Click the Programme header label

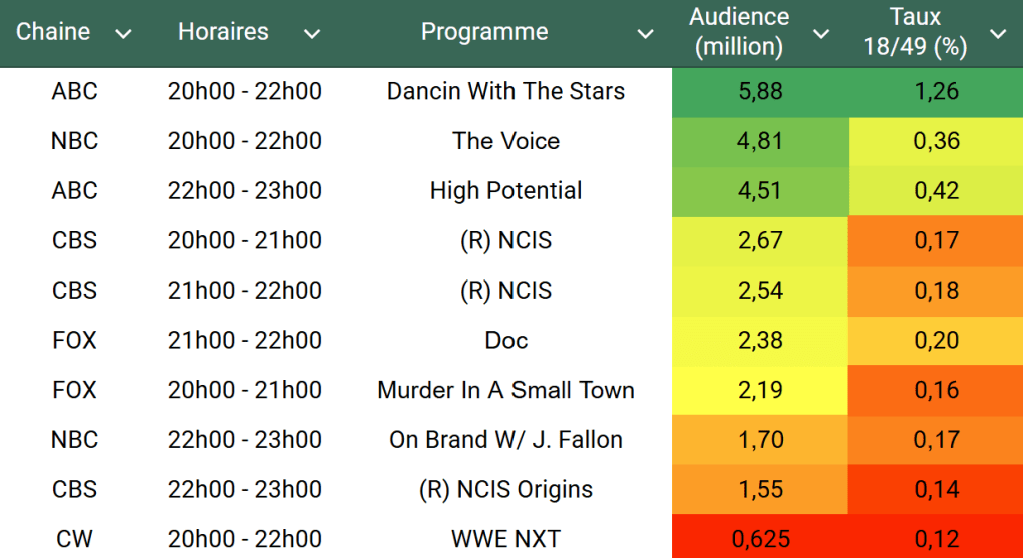click(484, 32)
